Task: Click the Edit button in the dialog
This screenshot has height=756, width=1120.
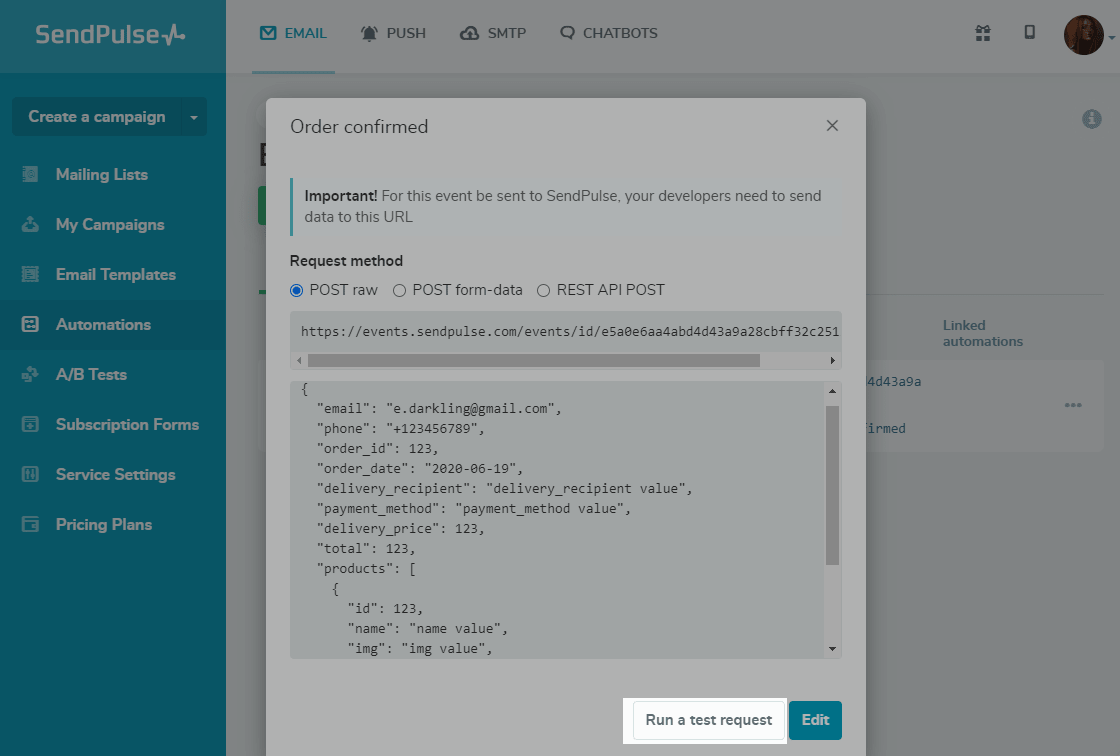Action: [815, 720]
